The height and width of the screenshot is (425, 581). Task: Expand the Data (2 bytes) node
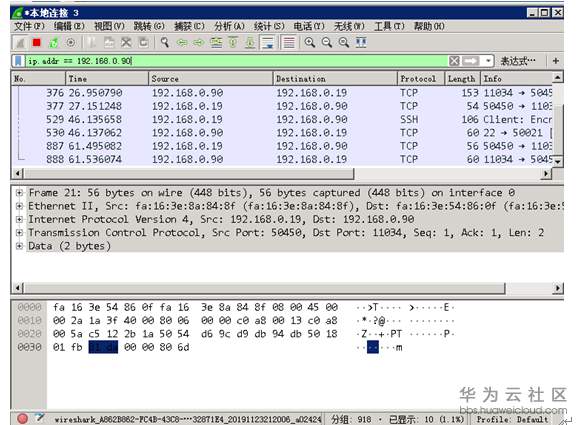(x=19, y=246)
